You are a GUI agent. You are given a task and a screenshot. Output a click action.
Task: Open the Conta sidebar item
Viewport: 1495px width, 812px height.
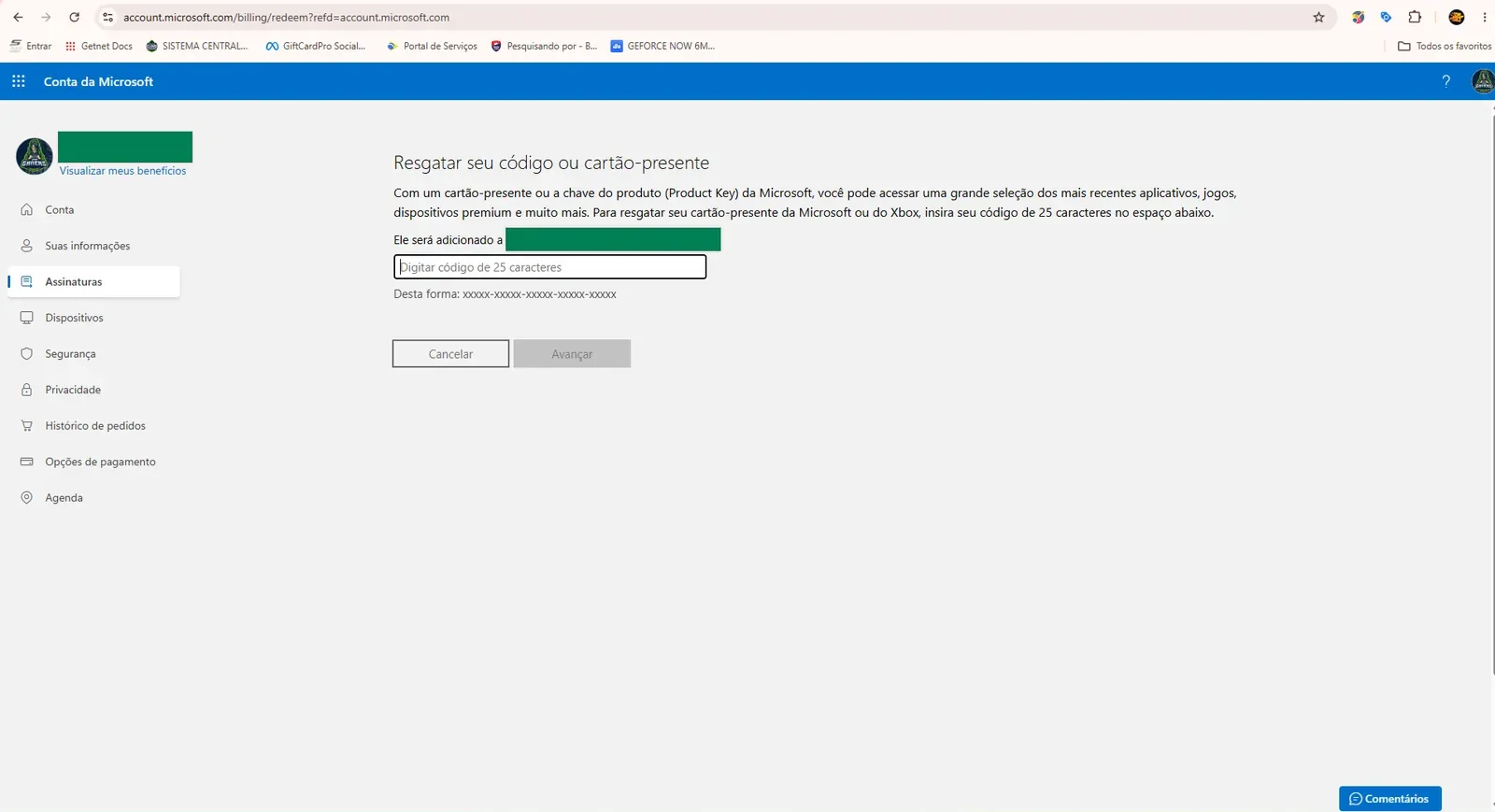pos(93,209)
